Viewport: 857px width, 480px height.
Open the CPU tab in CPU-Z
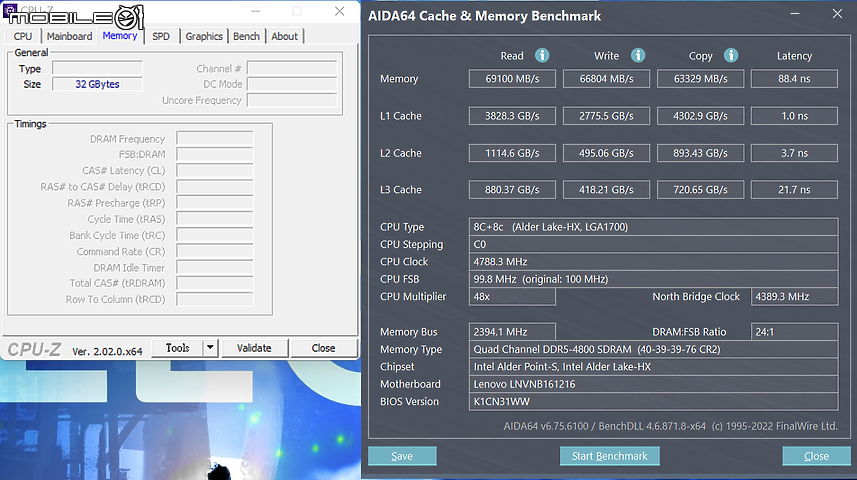pyautogui.click(x=23, y=36)
